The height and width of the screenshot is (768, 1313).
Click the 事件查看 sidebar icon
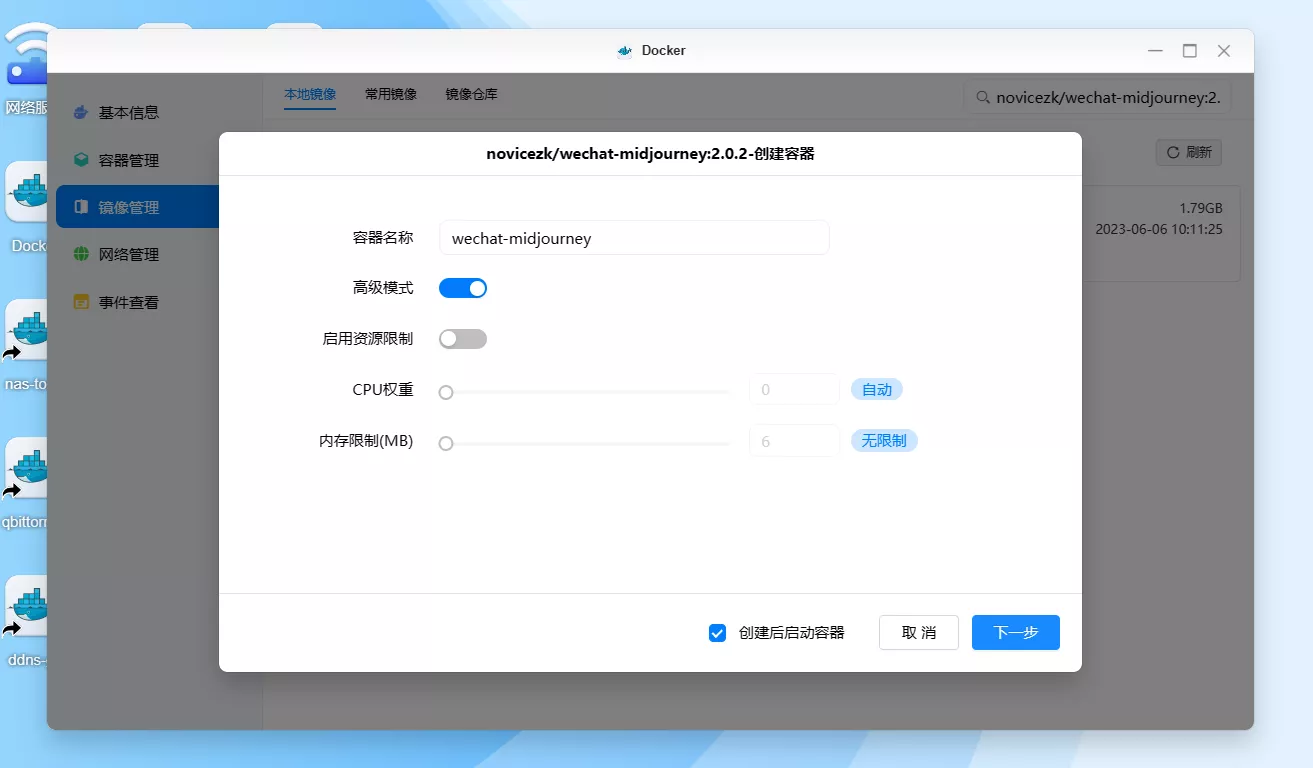tap(81, 302)
